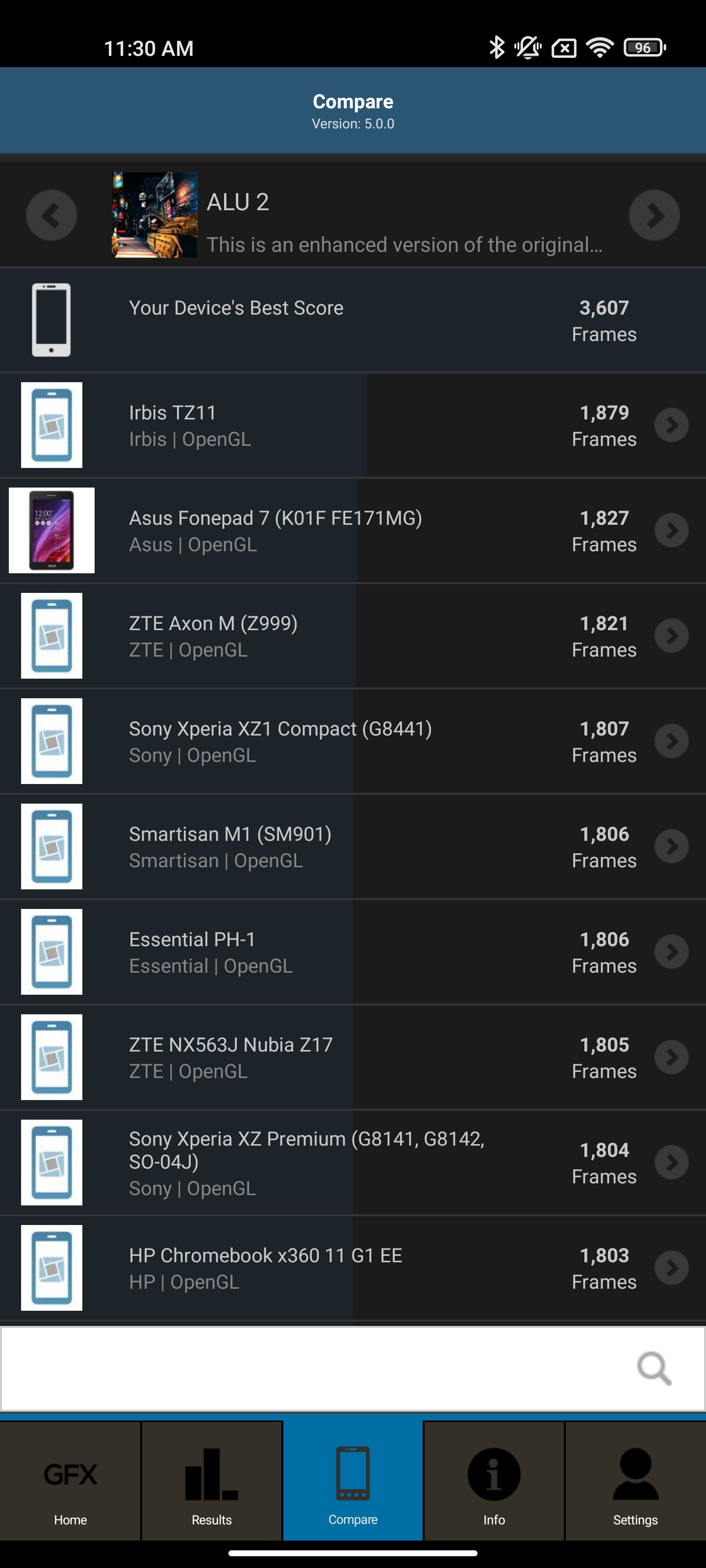Expand Asus Fonepad 7 details chevron

click(x=671, y=530)
